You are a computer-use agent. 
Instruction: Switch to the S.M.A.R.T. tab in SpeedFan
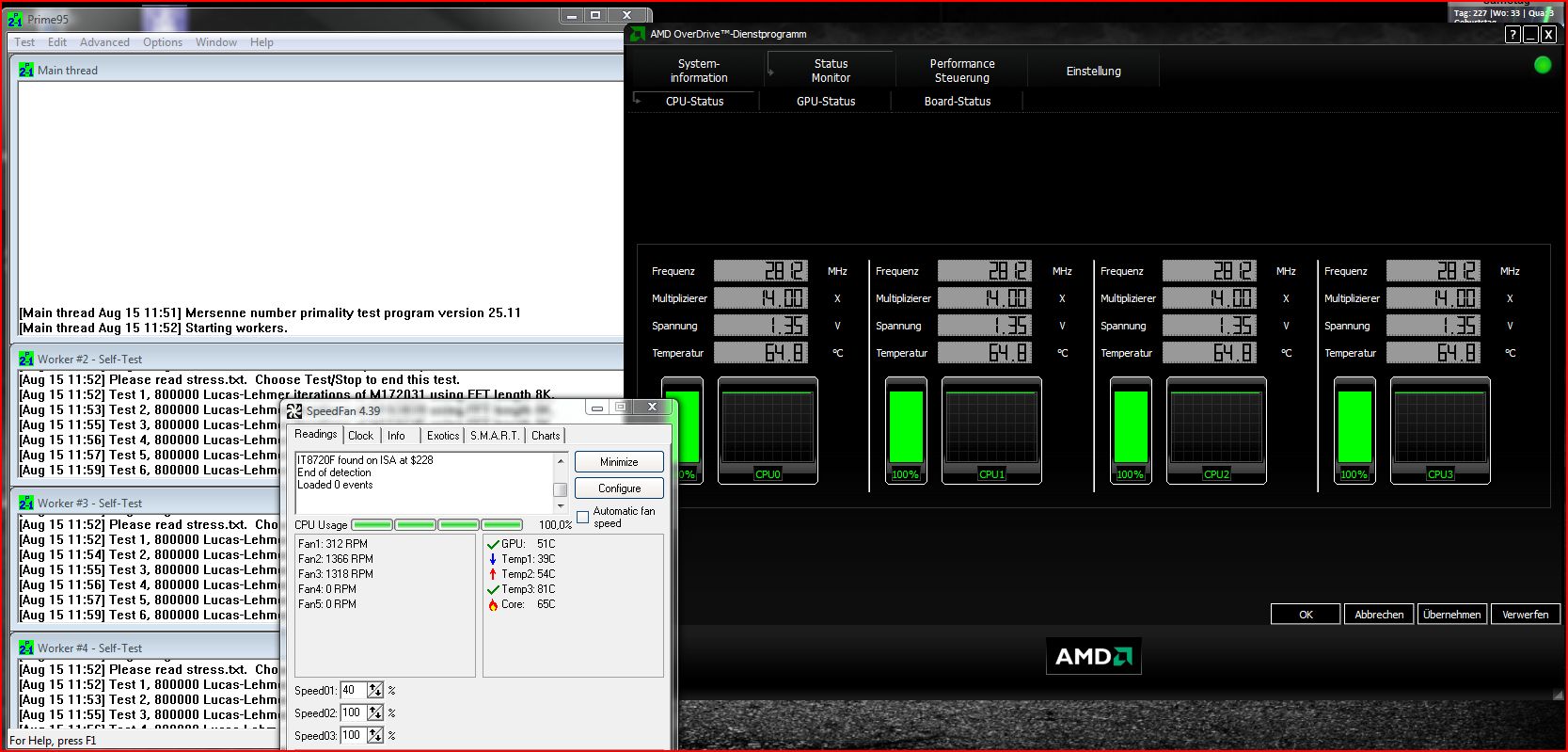495,436
